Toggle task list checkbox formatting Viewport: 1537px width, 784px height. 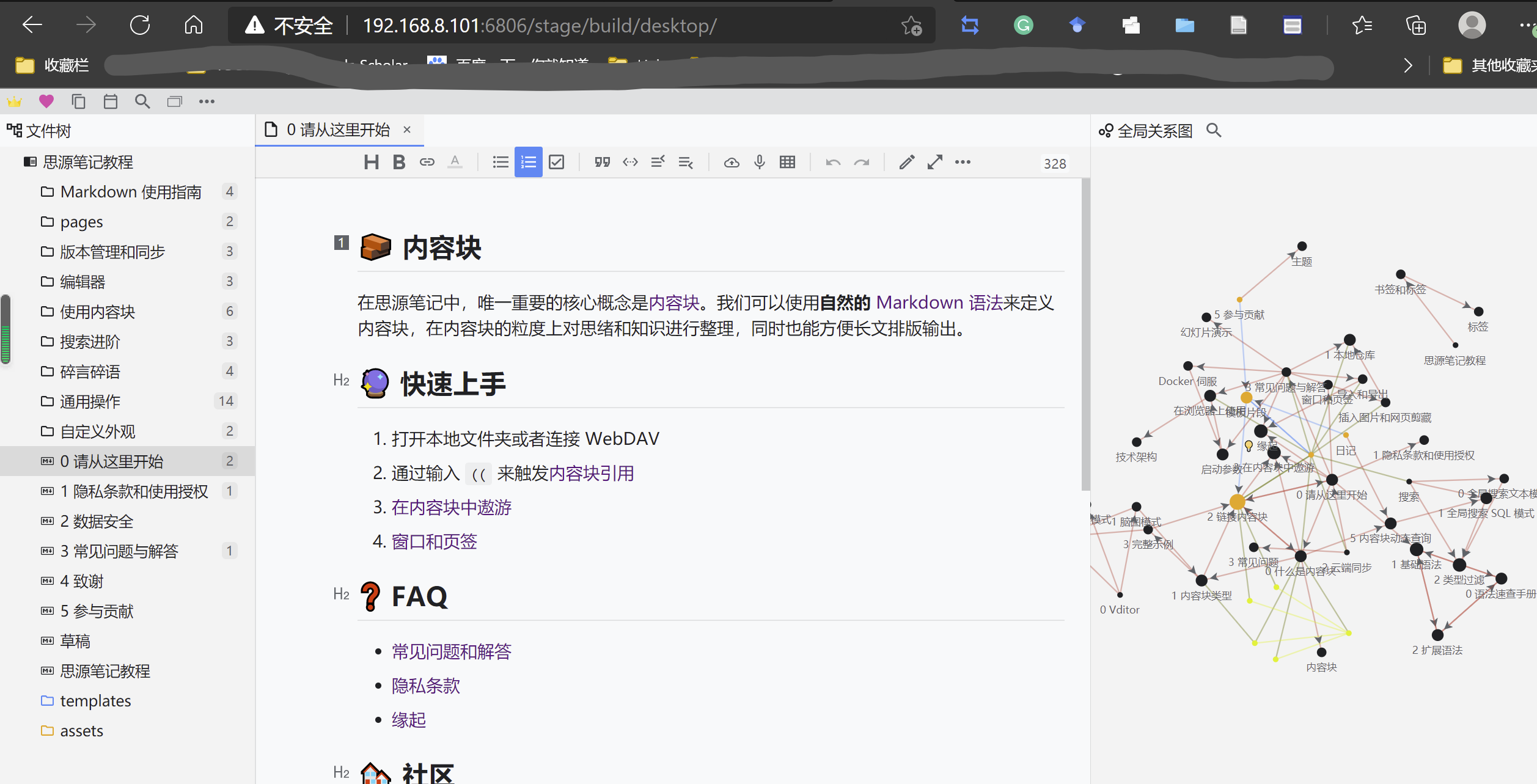pos(556,162)
